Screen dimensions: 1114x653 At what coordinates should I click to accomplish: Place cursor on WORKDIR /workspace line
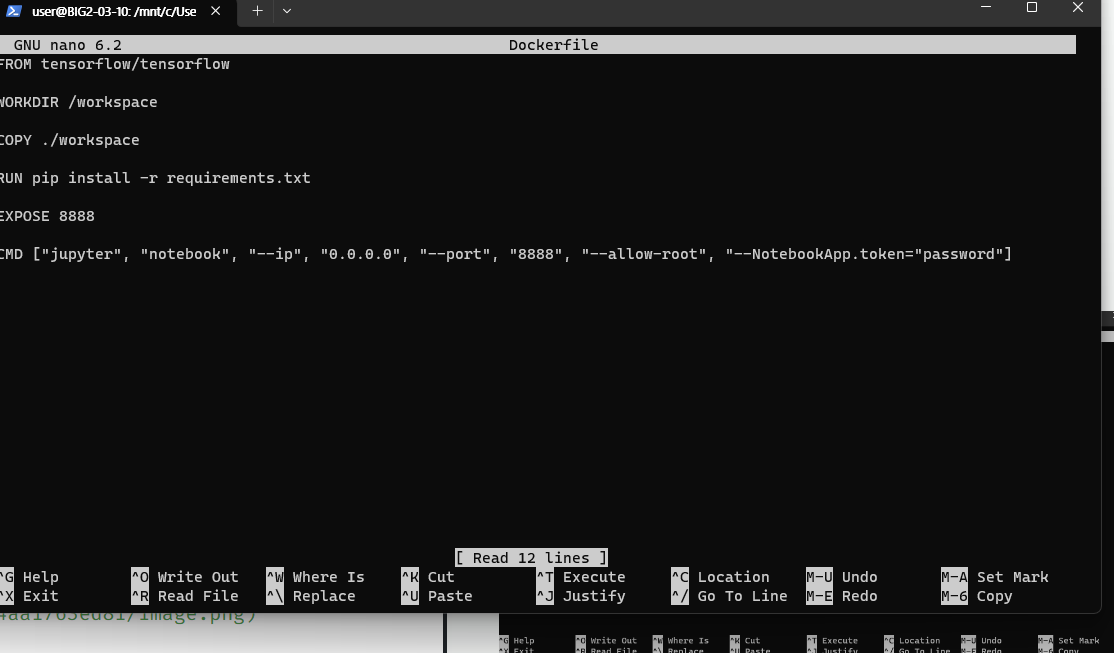(78, 102)
